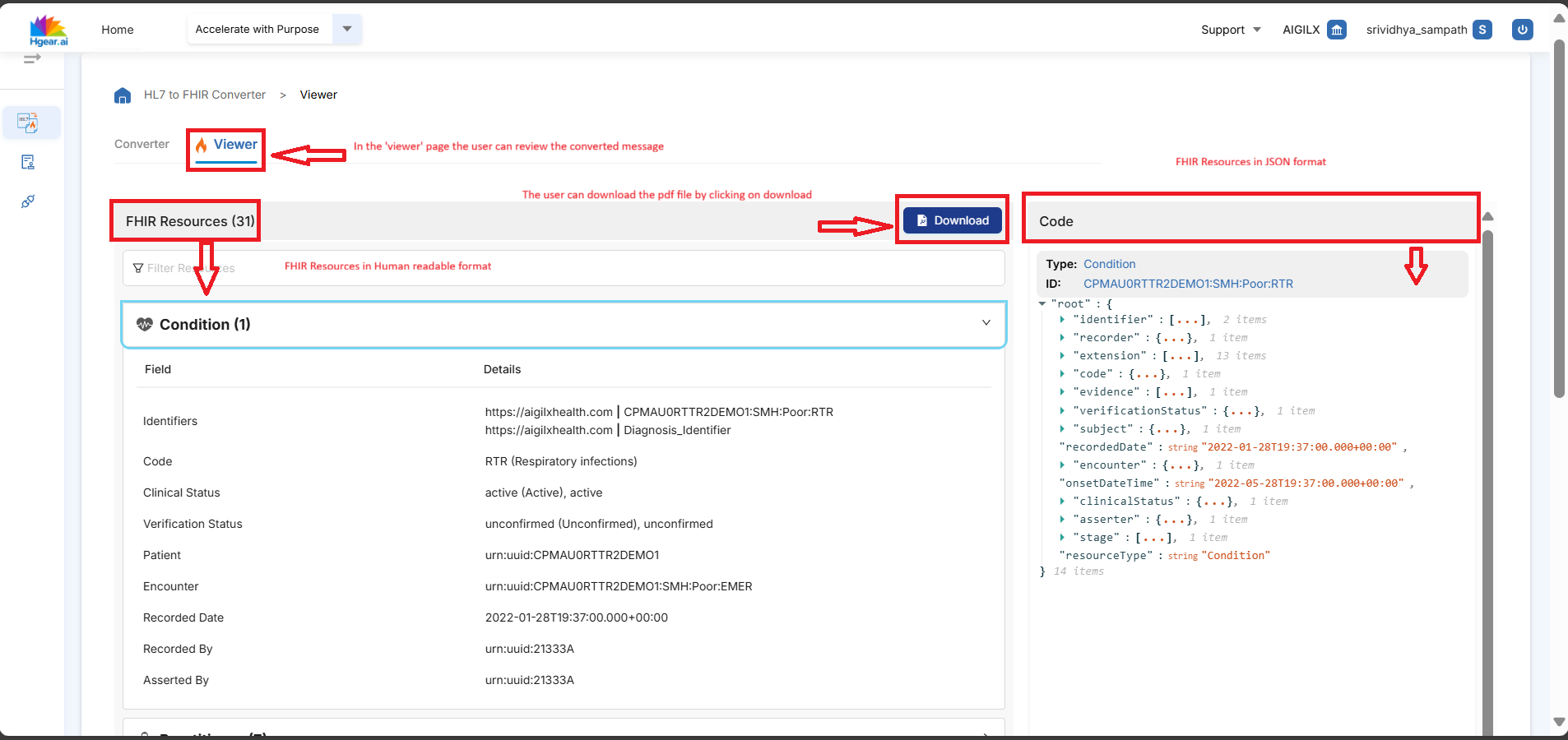Focus the Filter Resources input field

(564, 268)
